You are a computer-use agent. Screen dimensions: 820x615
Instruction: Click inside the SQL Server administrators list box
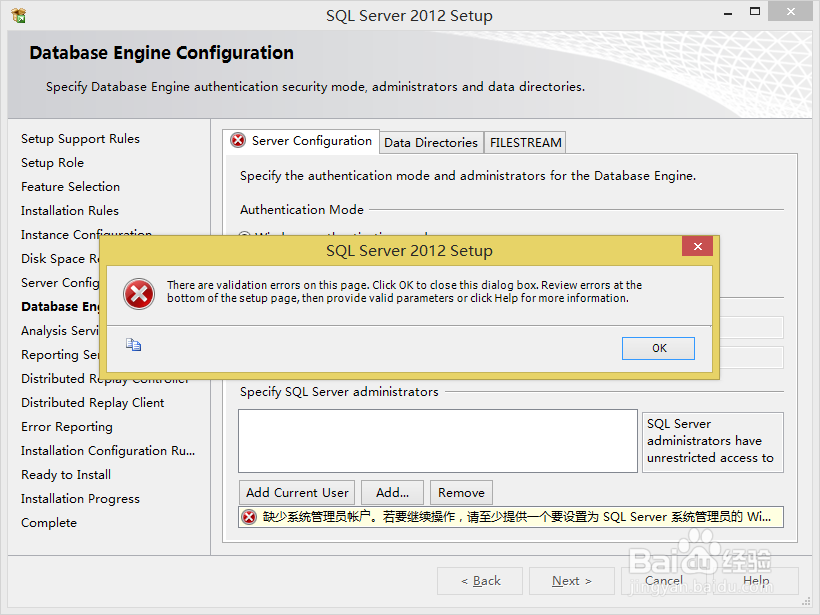(x=437, y=440)
